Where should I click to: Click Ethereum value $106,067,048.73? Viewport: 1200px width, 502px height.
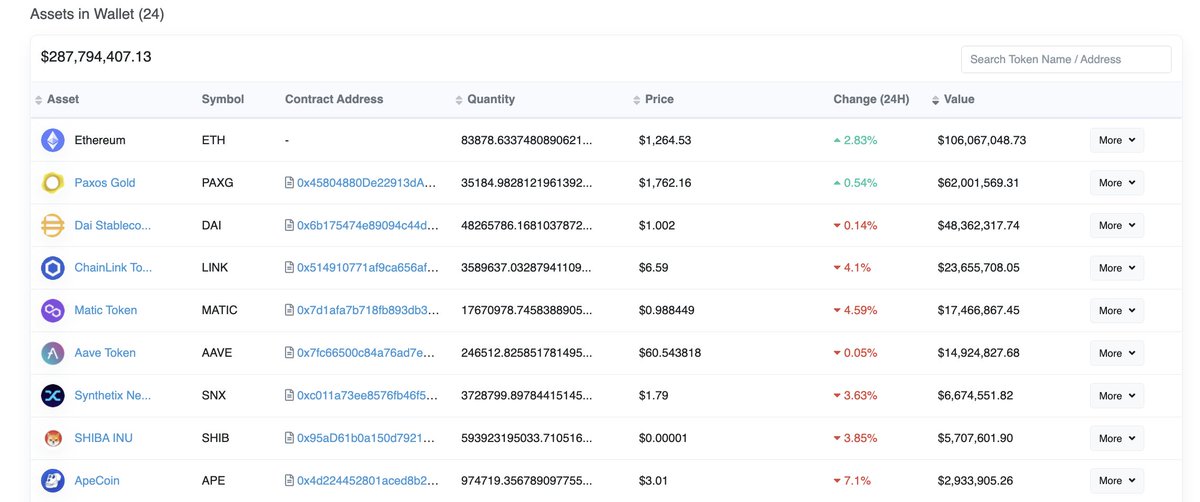(x=982, y=140)
